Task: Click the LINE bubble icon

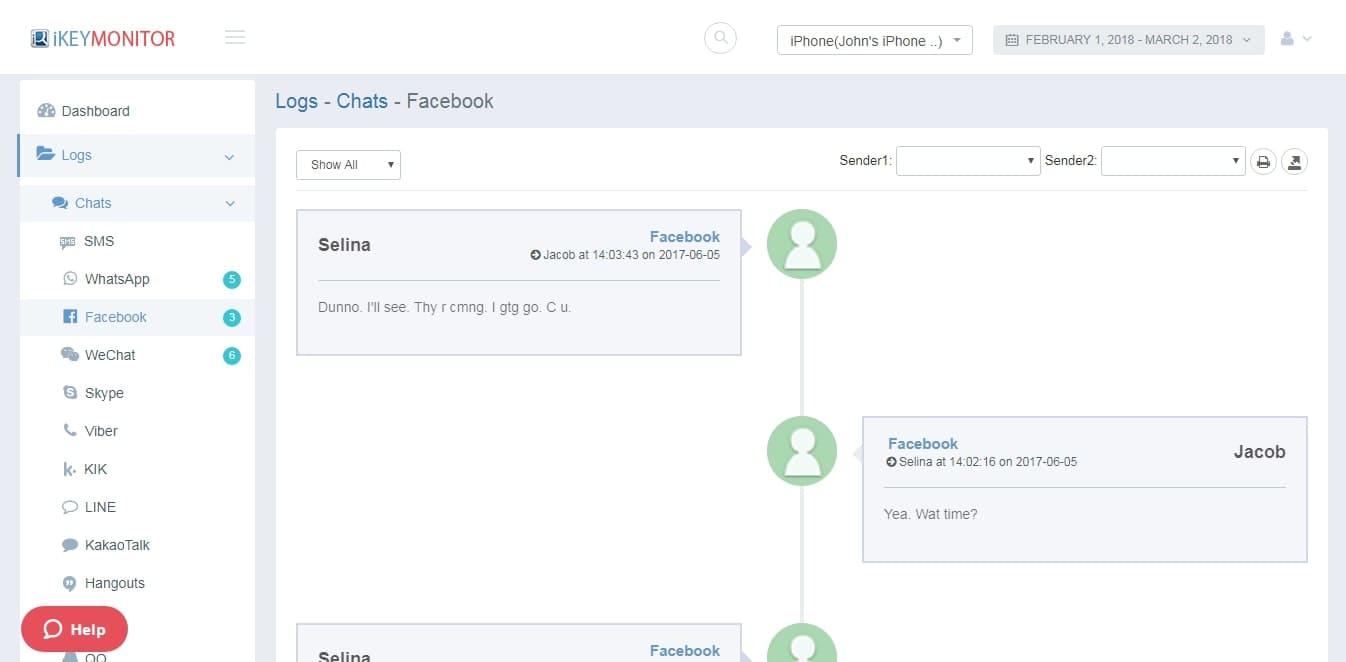Action: click(69, 507)
